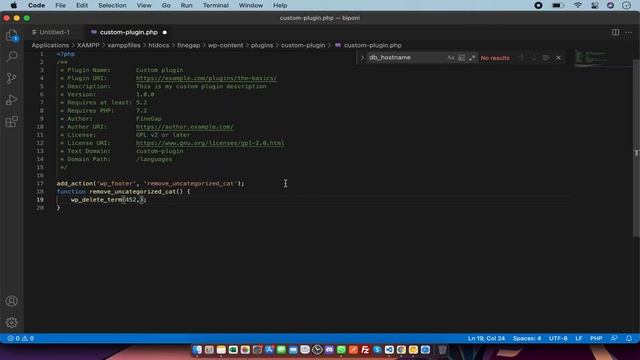Open the xamppfiles breadcrumb
Viewport: 640px width, 360px height.
point(124,45)
